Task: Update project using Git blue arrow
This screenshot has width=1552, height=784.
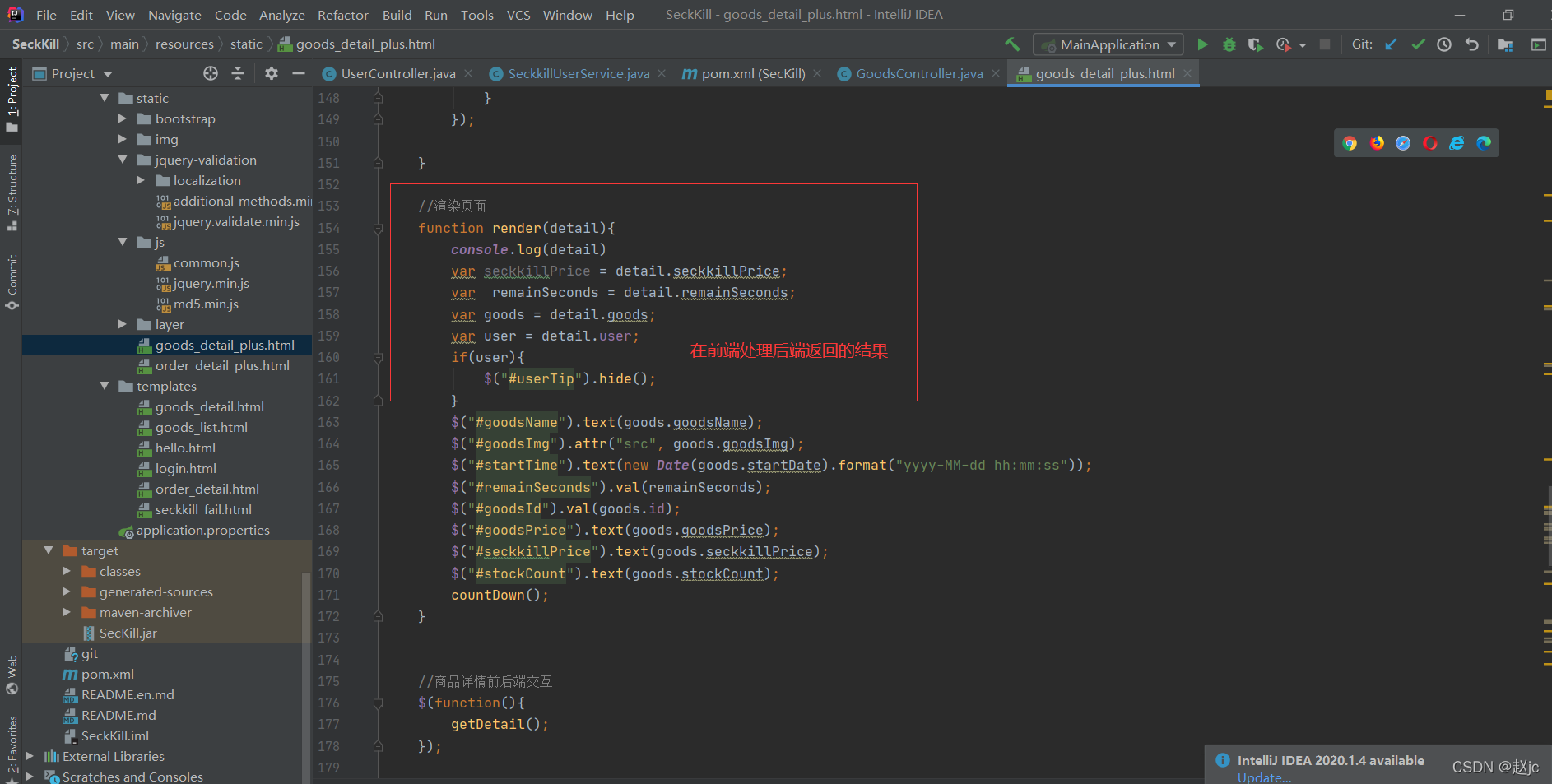Action: pyautogui.click(x=1391, y=44)
